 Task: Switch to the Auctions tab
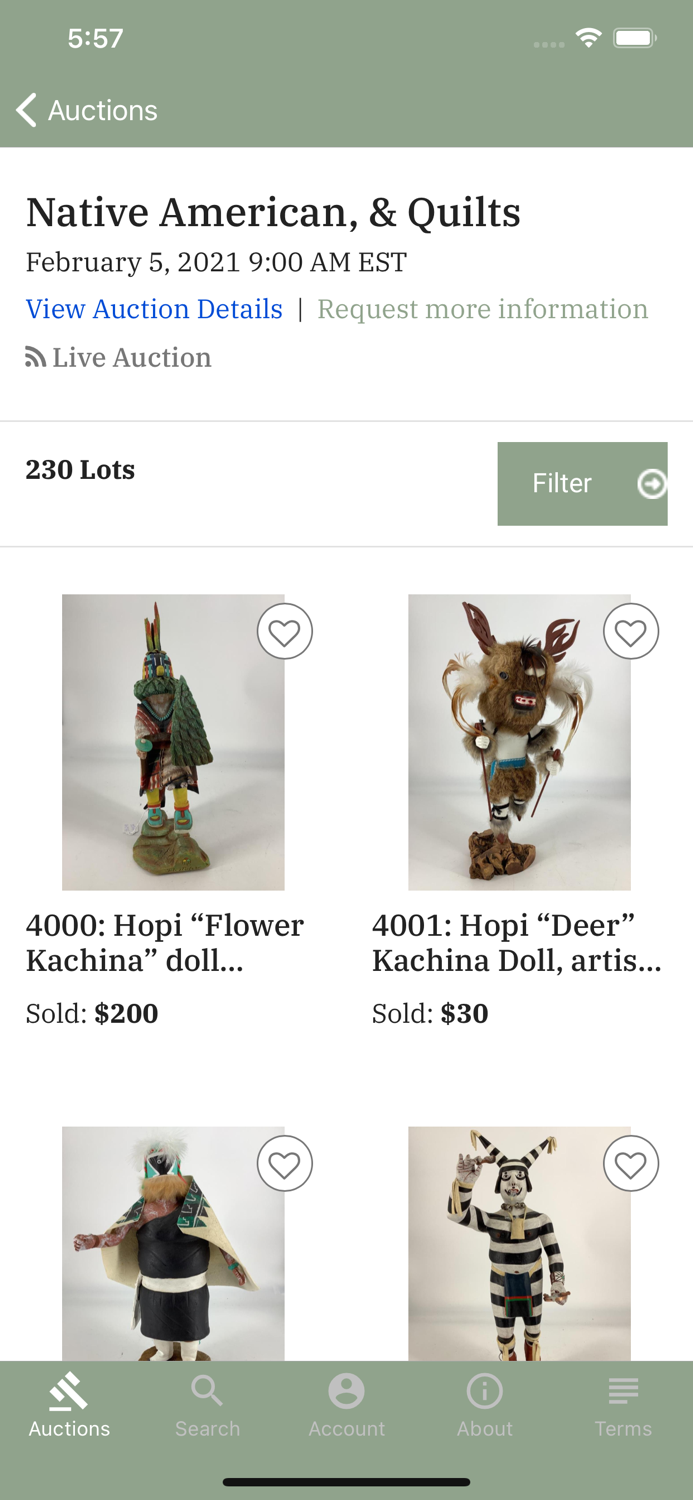coord(68,1405)
